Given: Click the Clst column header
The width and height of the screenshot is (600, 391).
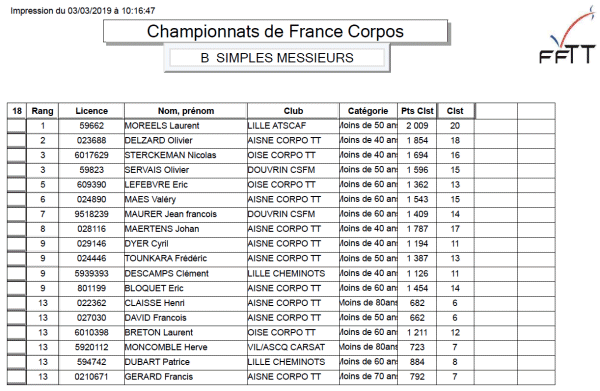Looking at the screenshot, I should point(455,111).
